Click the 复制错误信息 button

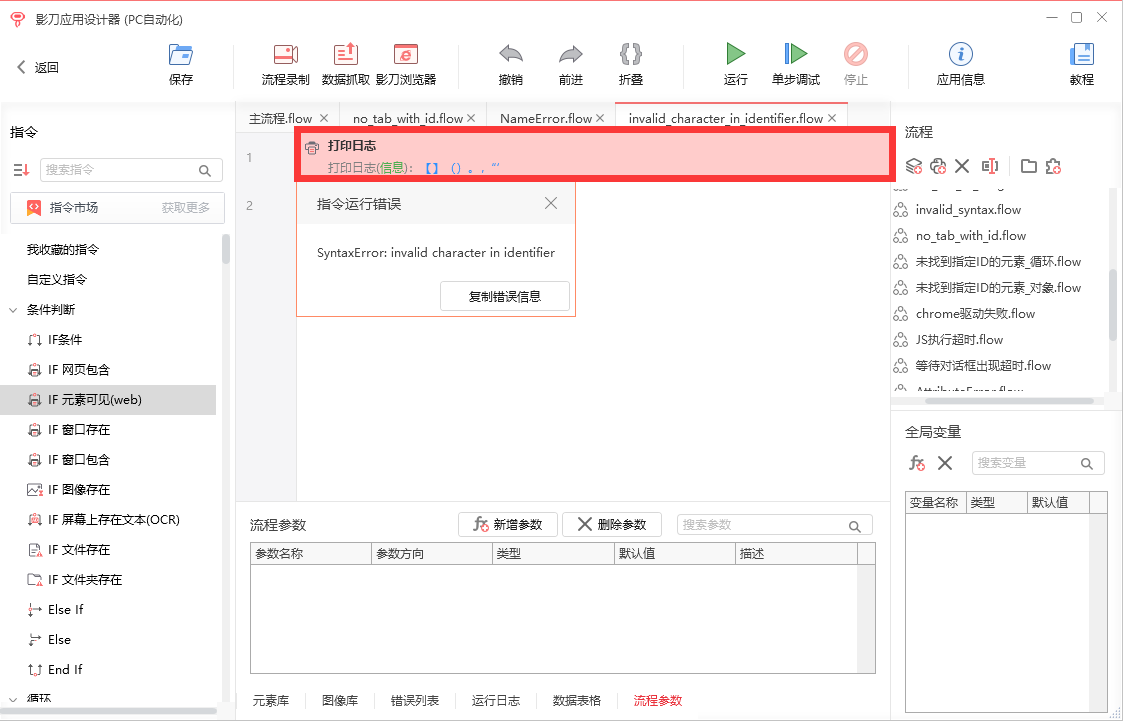tap(505, 295)
